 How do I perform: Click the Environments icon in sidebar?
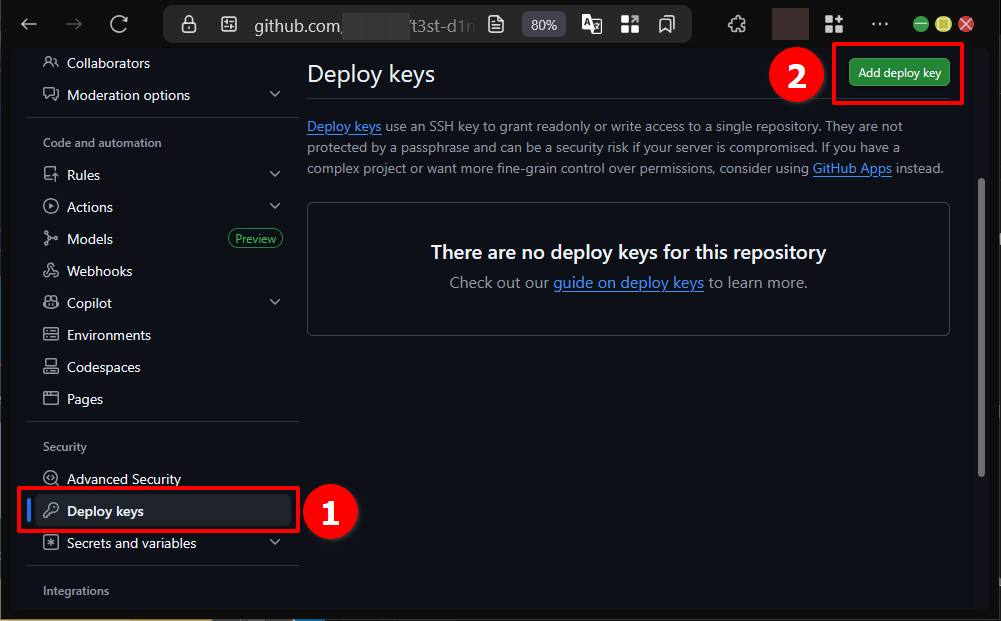point(51,335)
